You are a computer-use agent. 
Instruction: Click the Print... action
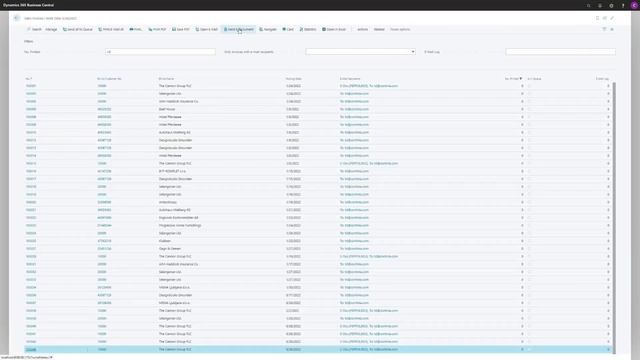(x=136, y=29)
